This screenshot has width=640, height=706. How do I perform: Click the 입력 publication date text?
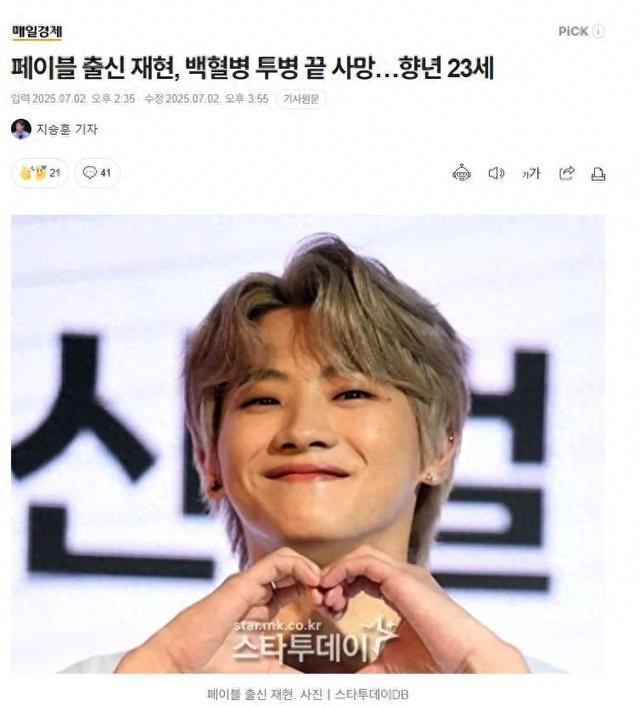click(x=73, y=99)
